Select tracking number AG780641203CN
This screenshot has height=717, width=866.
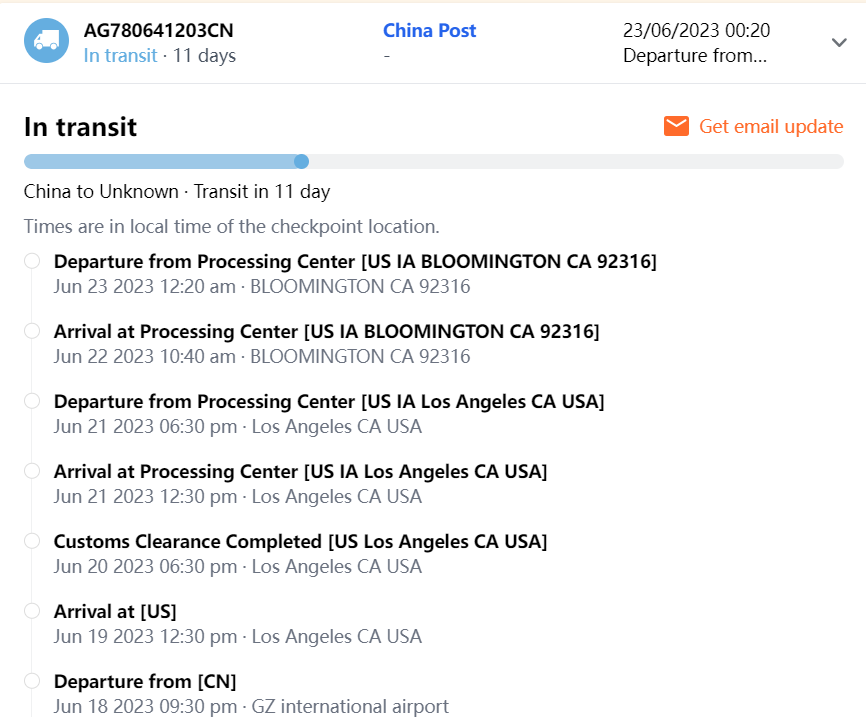(159, 31)
